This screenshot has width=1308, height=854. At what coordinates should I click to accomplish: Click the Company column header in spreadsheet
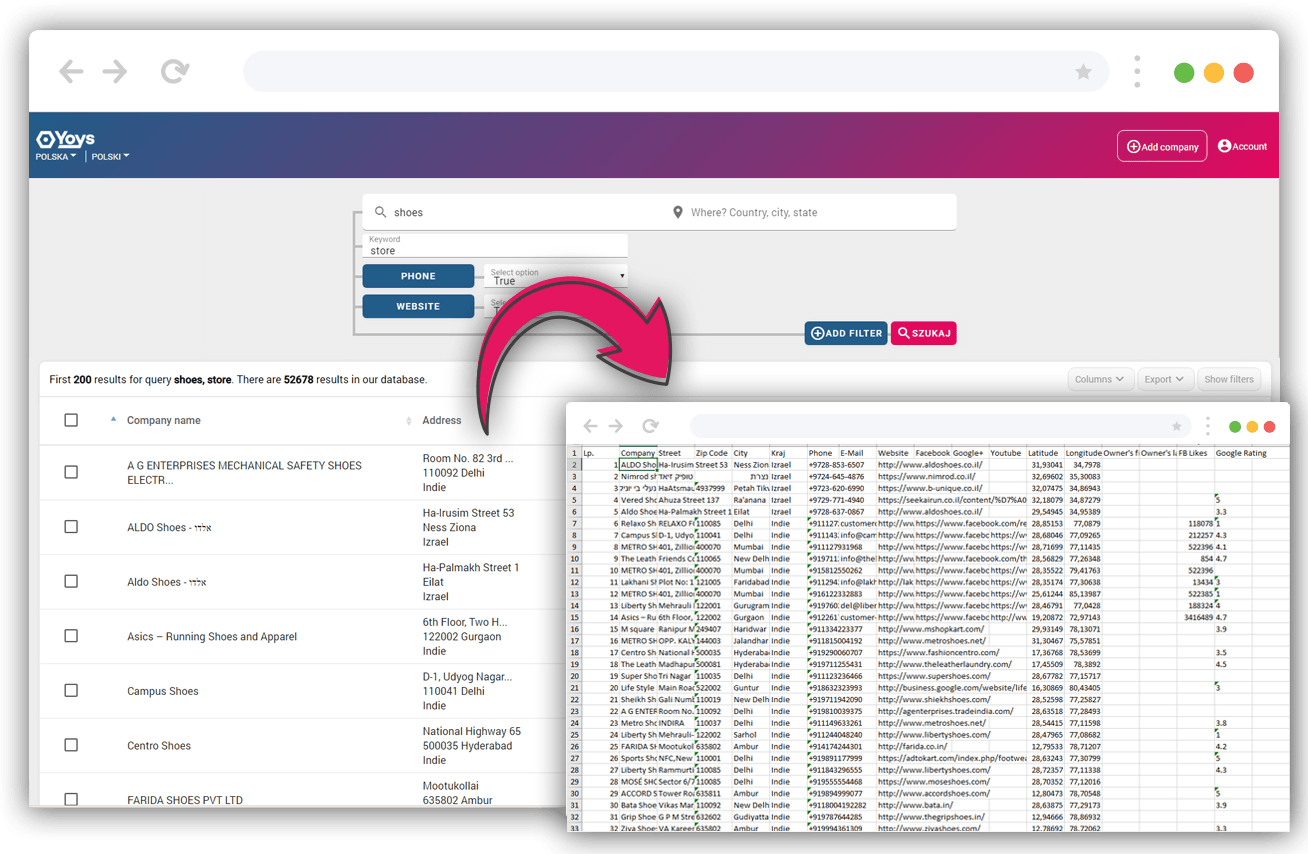tap(638, 453)
